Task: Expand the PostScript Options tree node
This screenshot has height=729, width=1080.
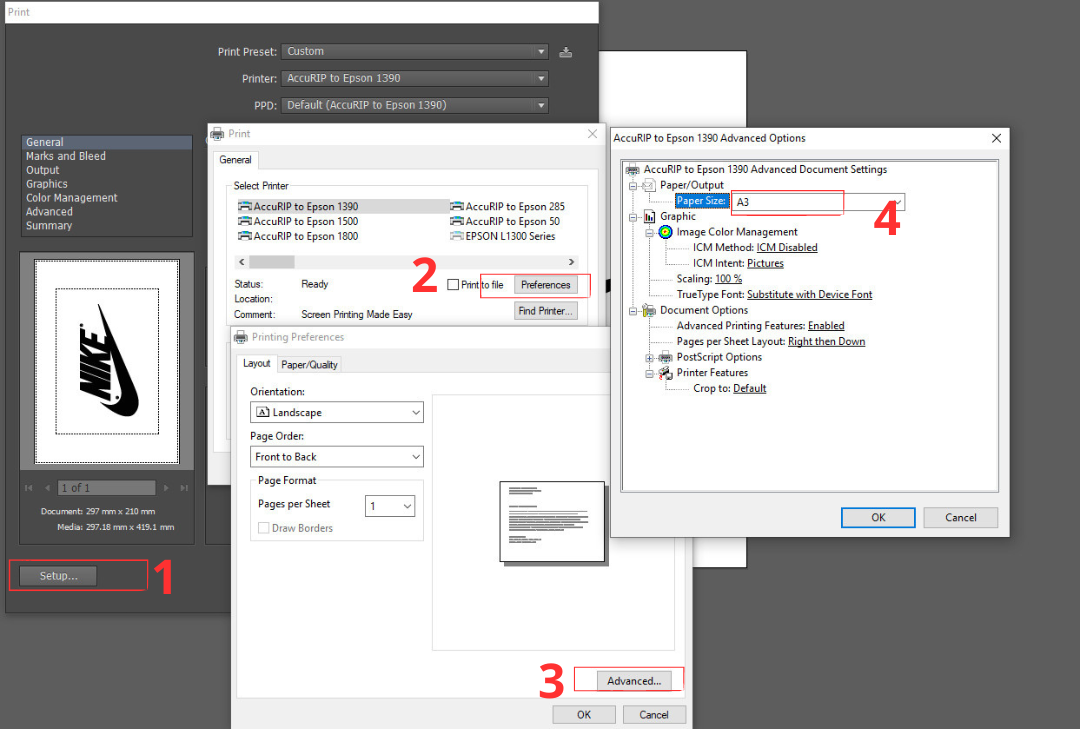Action: click(x=650, y=358)
